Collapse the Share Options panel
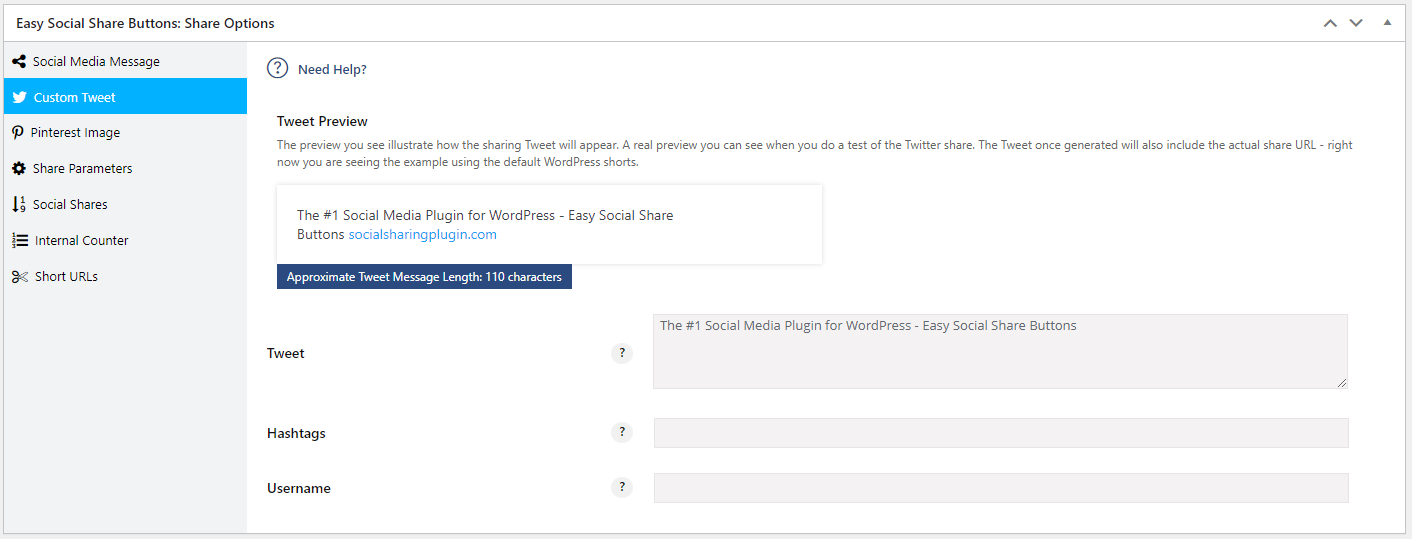The width and height of the screenshot is (1412, 539). 1387,22
